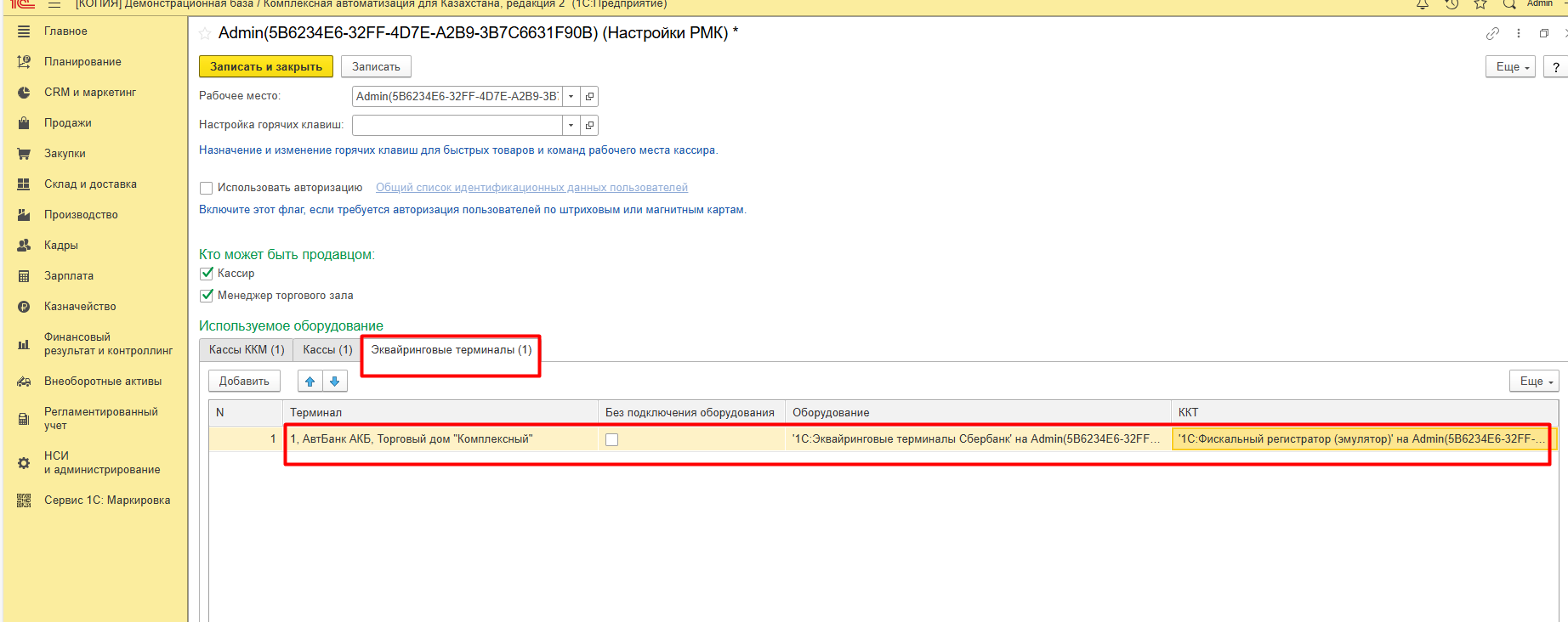Uncheck Менеджер торгового зала checkbox
This screenshot has width=1568, height=622.
coord(206,296)
